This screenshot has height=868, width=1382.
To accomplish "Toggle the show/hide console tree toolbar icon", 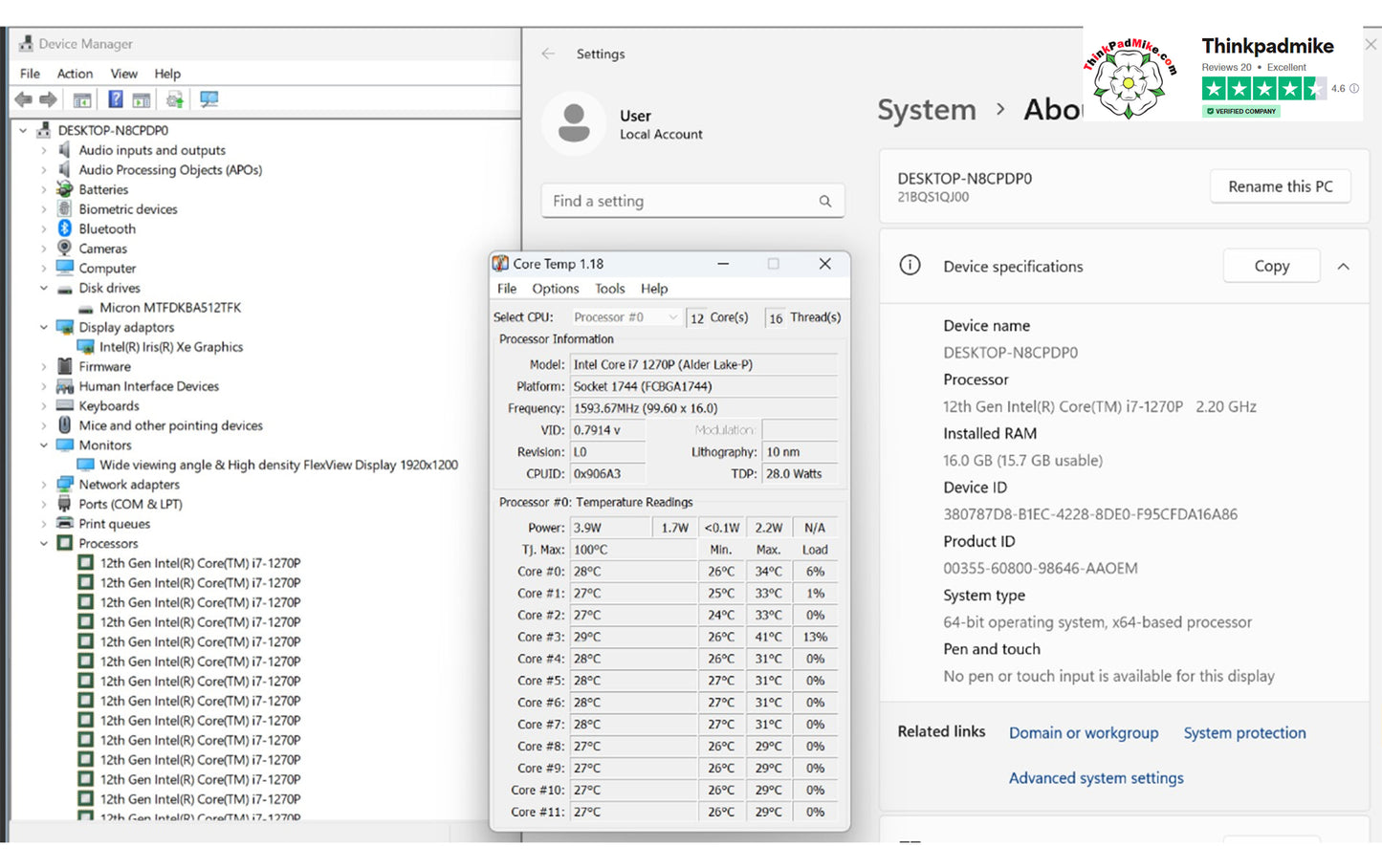I will tap(82, 99).
